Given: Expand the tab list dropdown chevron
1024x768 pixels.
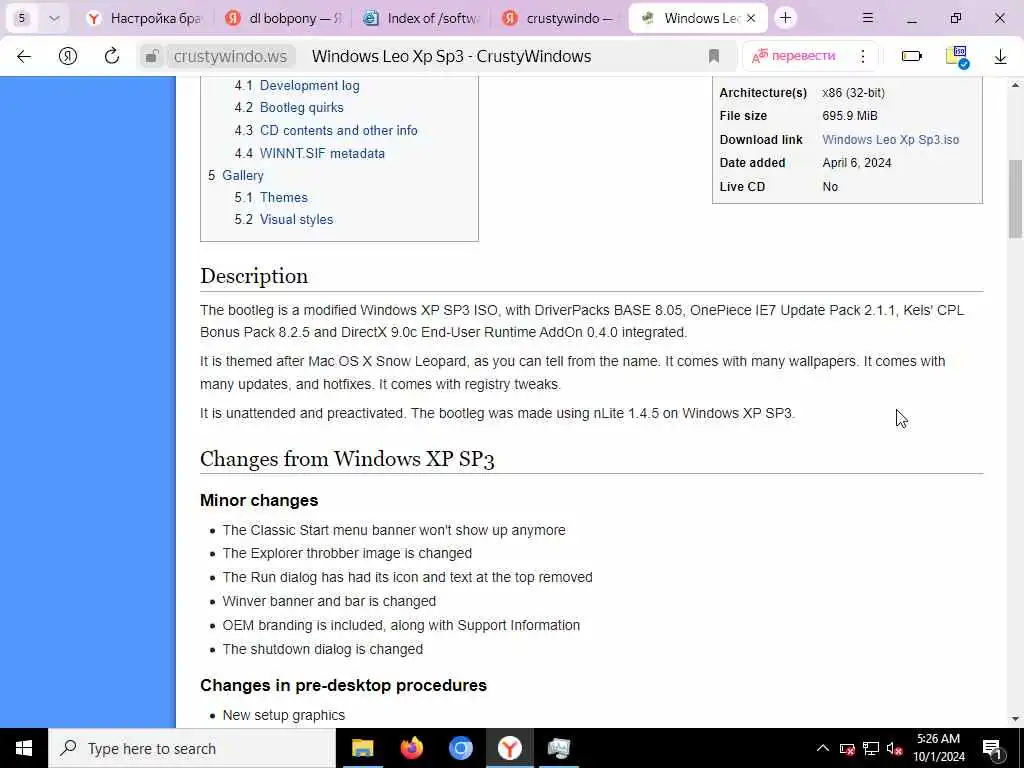Looking at the screenshot, I should 54,18.
